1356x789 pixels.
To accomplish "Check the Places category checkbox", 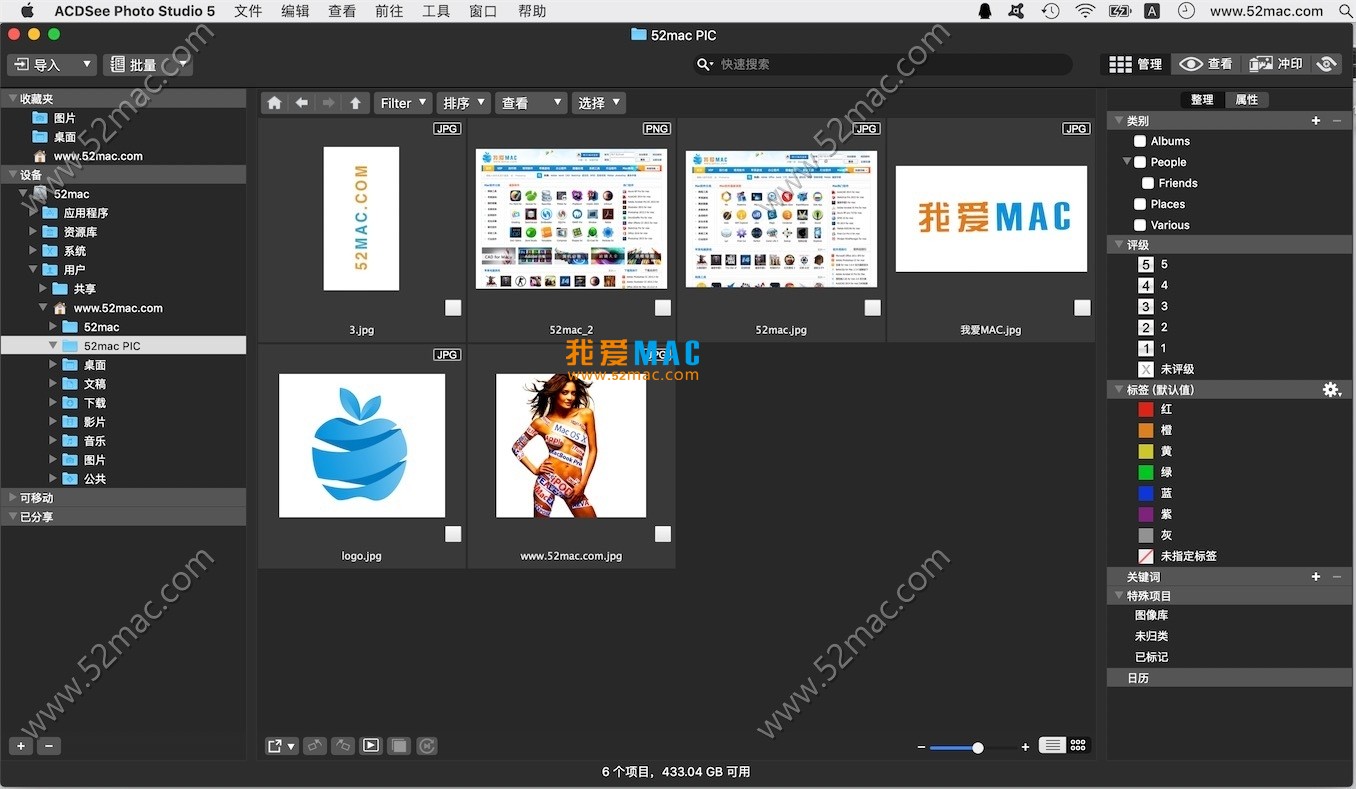I will [x=1140, y=204].
